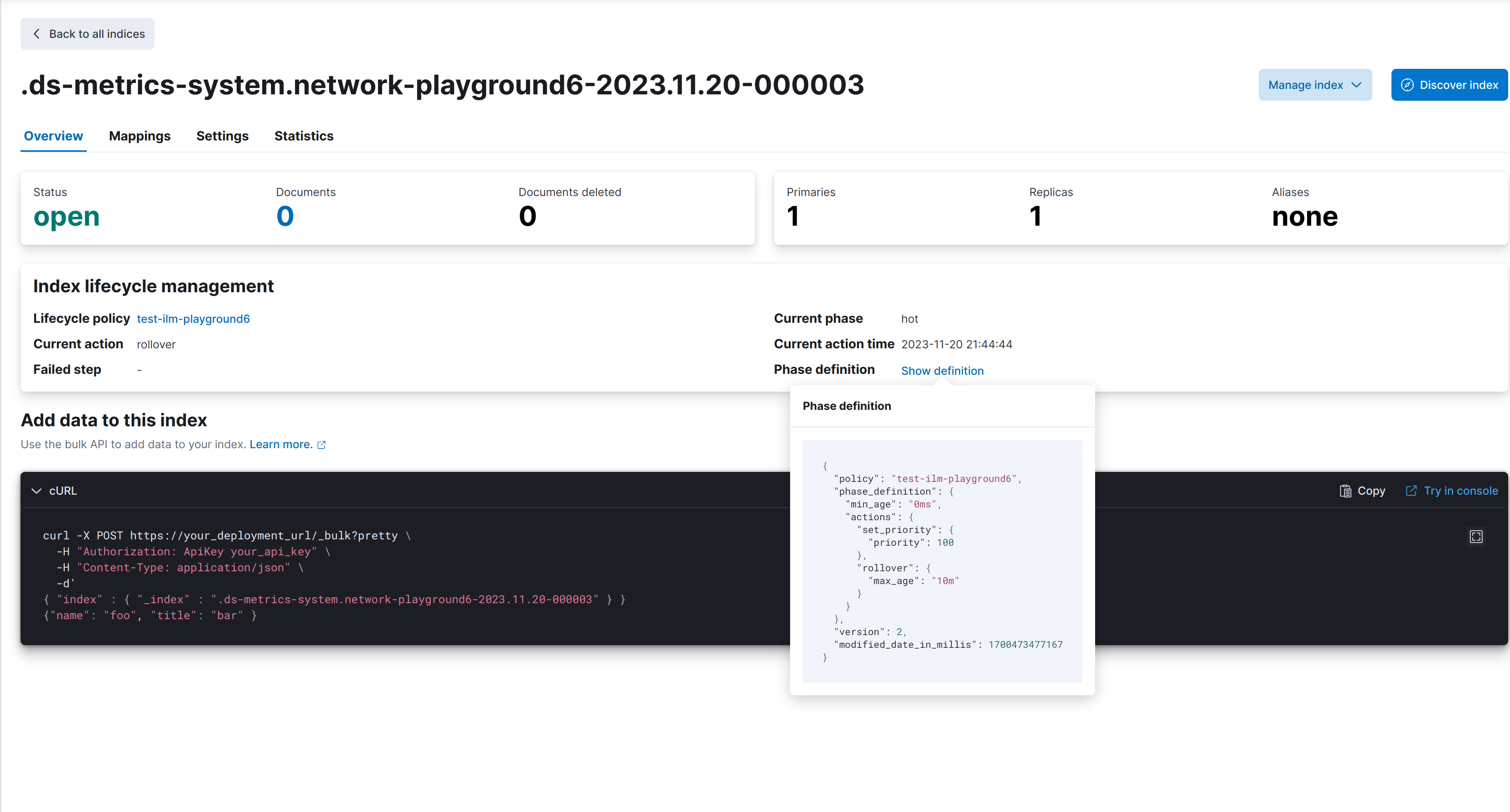Click the Try in console popout icon
Screen dimensions: 1510x812
[1411, 491]
